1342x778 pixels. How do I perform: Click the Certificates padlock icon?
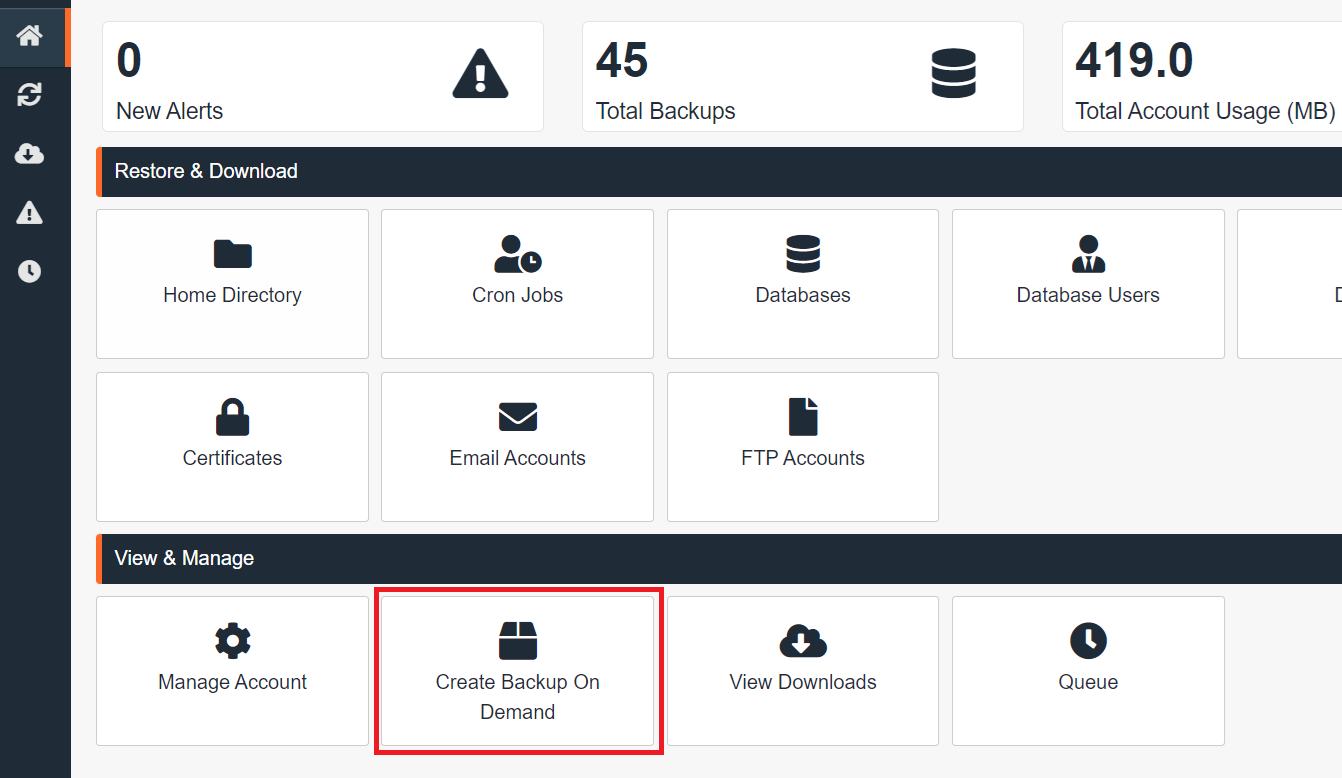pos(232,417)
